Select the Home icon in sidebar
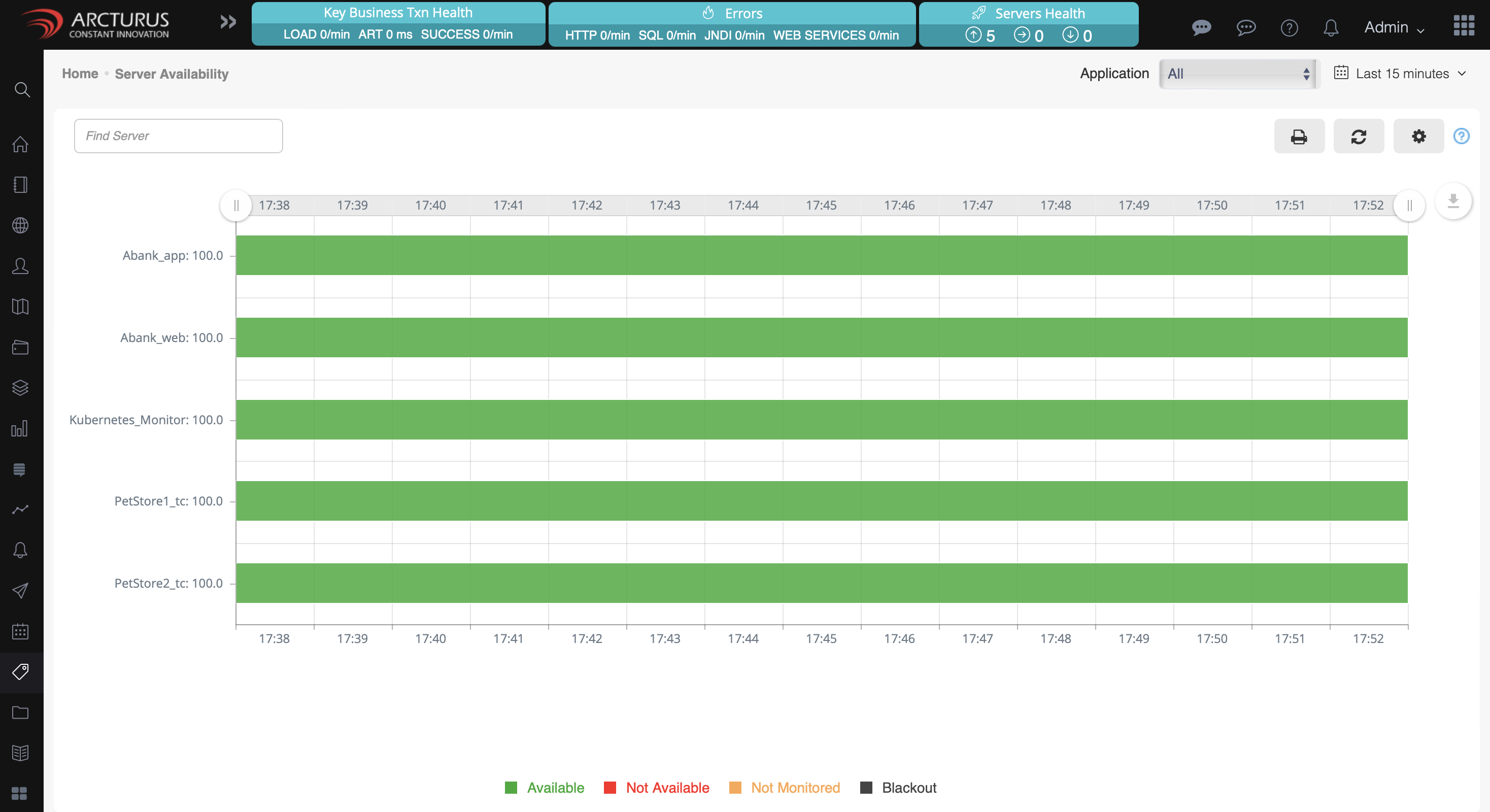The image size is (1490, 812). coord(21,145)
